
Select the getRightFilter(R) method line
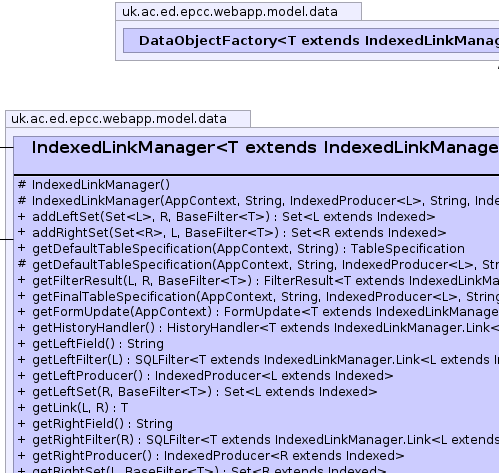point(258,440)
